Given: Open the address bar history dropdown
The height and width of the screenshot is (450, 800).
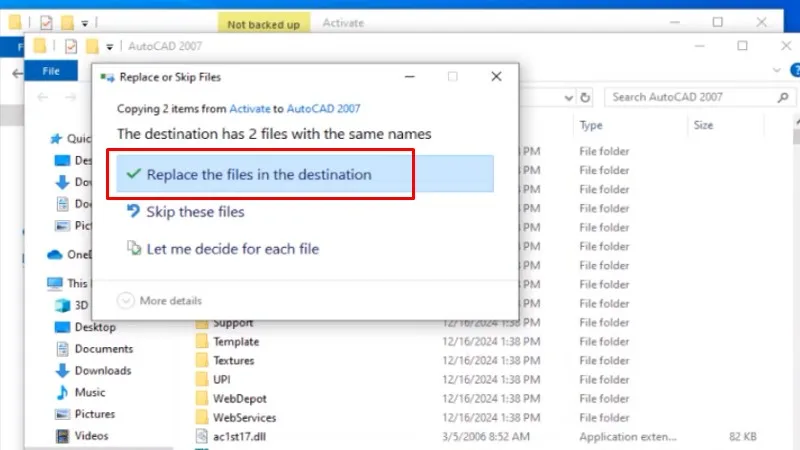Looking at the screenshot, I should click(x=567, y=97).
